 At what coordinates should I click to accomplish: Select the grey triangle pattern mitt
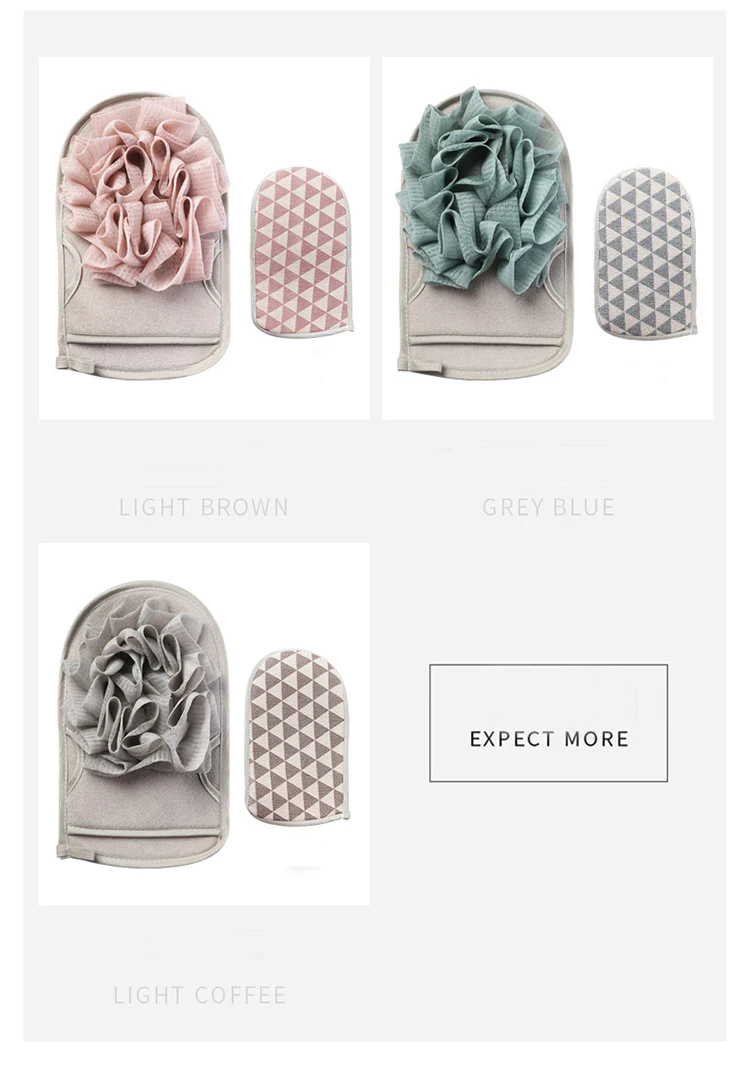[646, 253]
